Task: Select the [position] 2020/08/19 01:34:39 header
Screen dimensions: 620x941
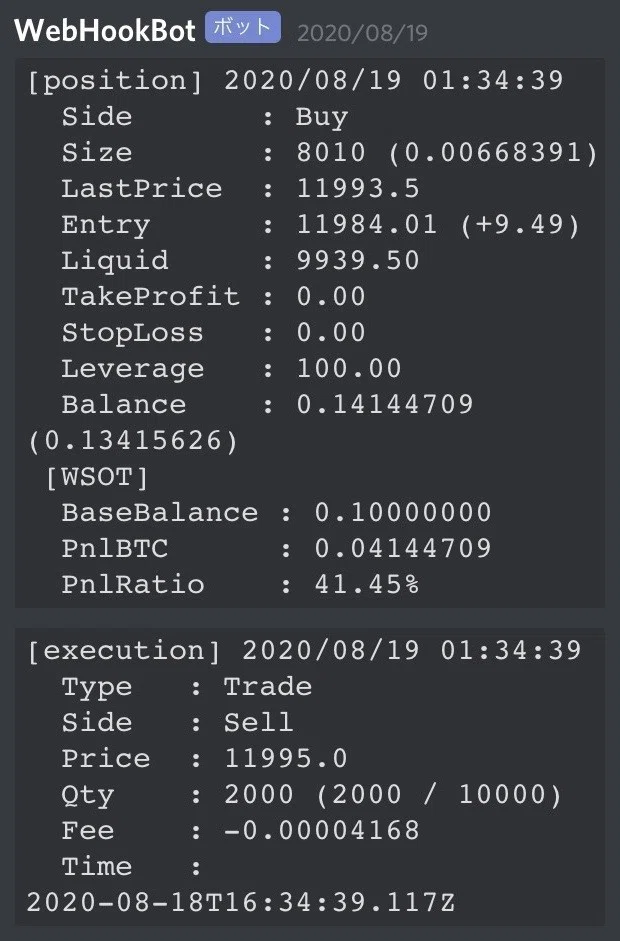Action: (295, 80)
